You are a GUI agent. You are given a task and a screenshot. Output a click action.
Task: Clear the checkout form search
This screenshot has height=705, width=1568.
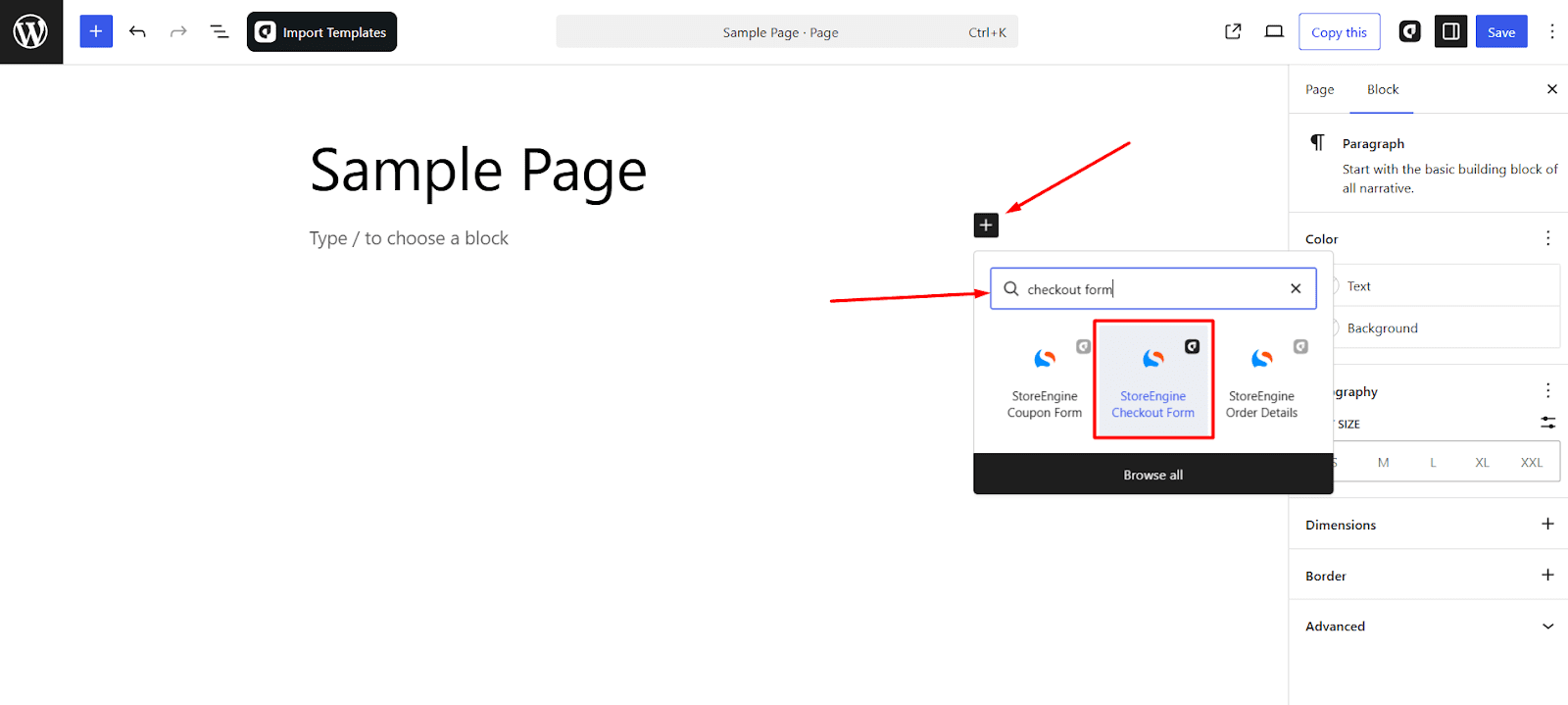[1296, 288]
